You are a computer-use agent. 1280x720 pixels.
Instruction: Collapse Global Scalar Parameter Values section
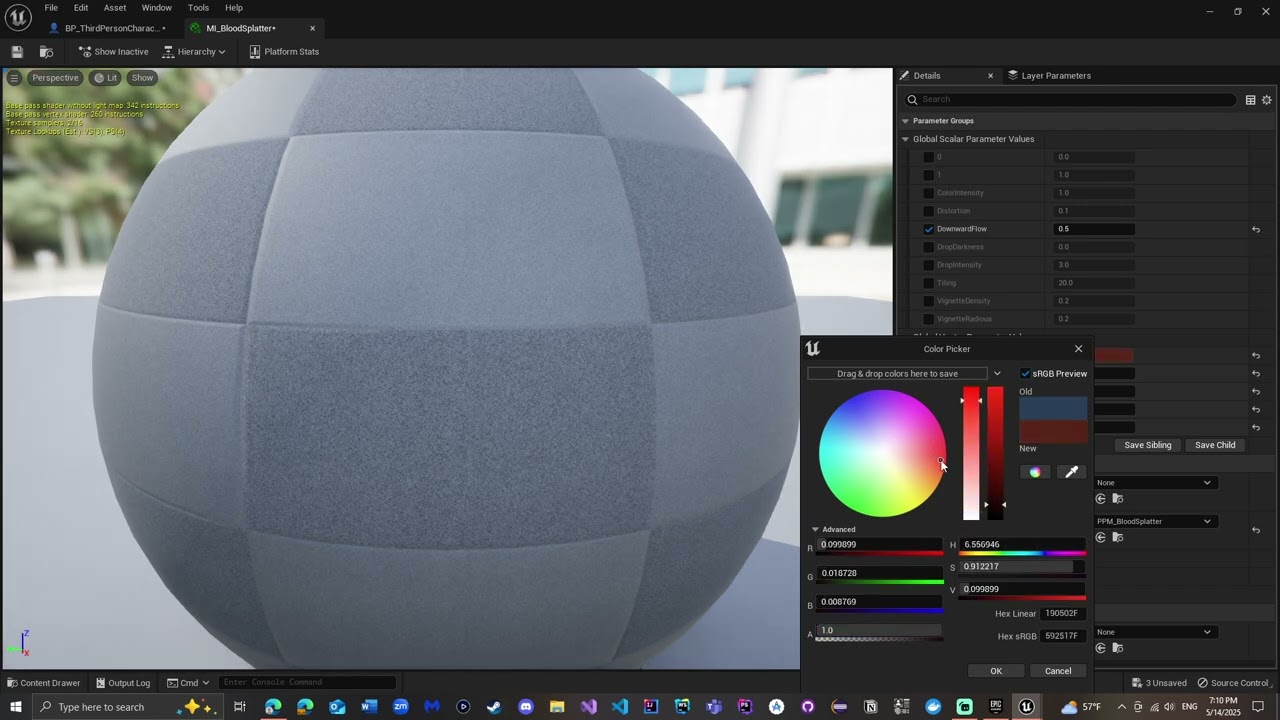(905, 139)
